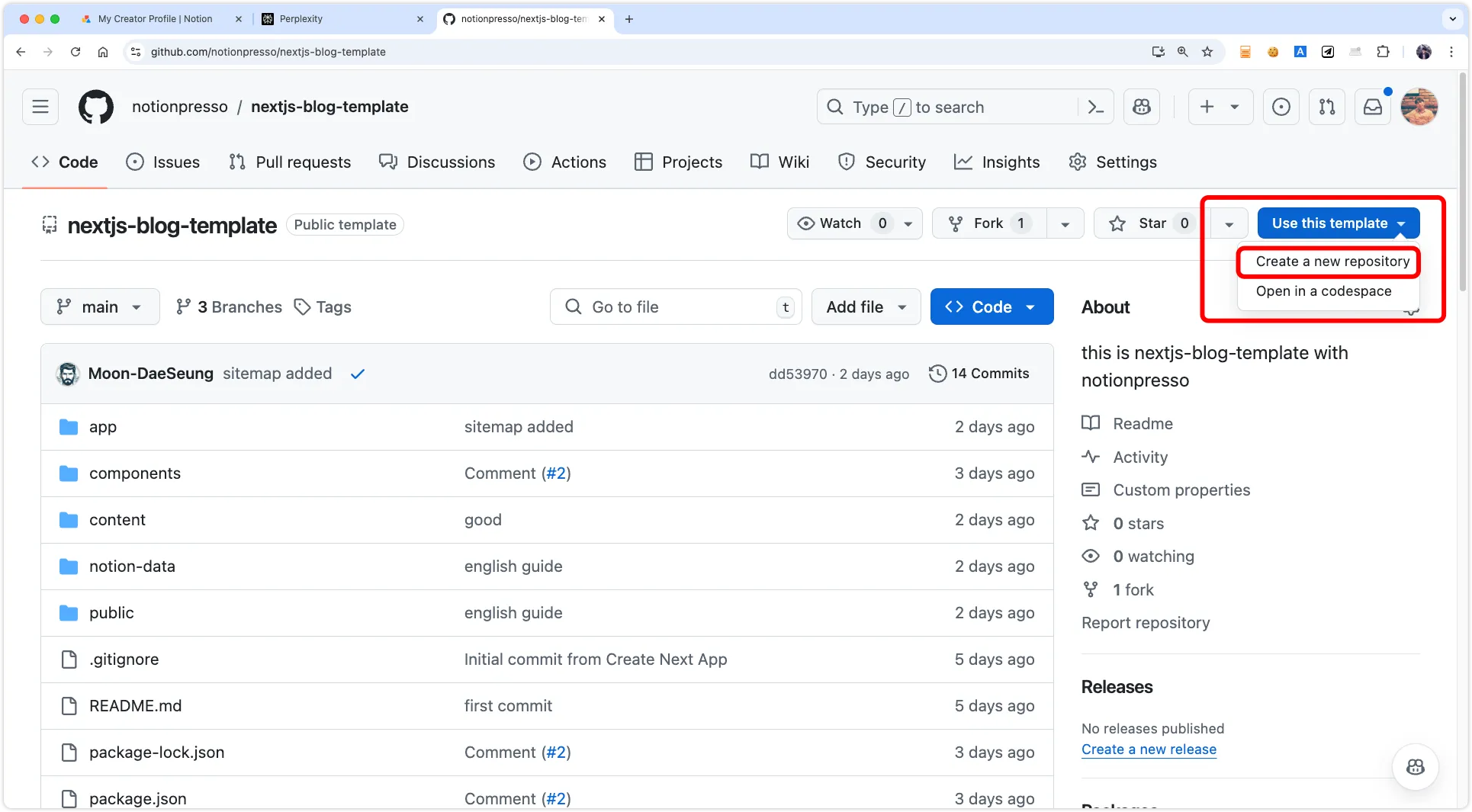Click the floating Copilot chat button
Screen dimensions: 1472x812
[1415, 767]
